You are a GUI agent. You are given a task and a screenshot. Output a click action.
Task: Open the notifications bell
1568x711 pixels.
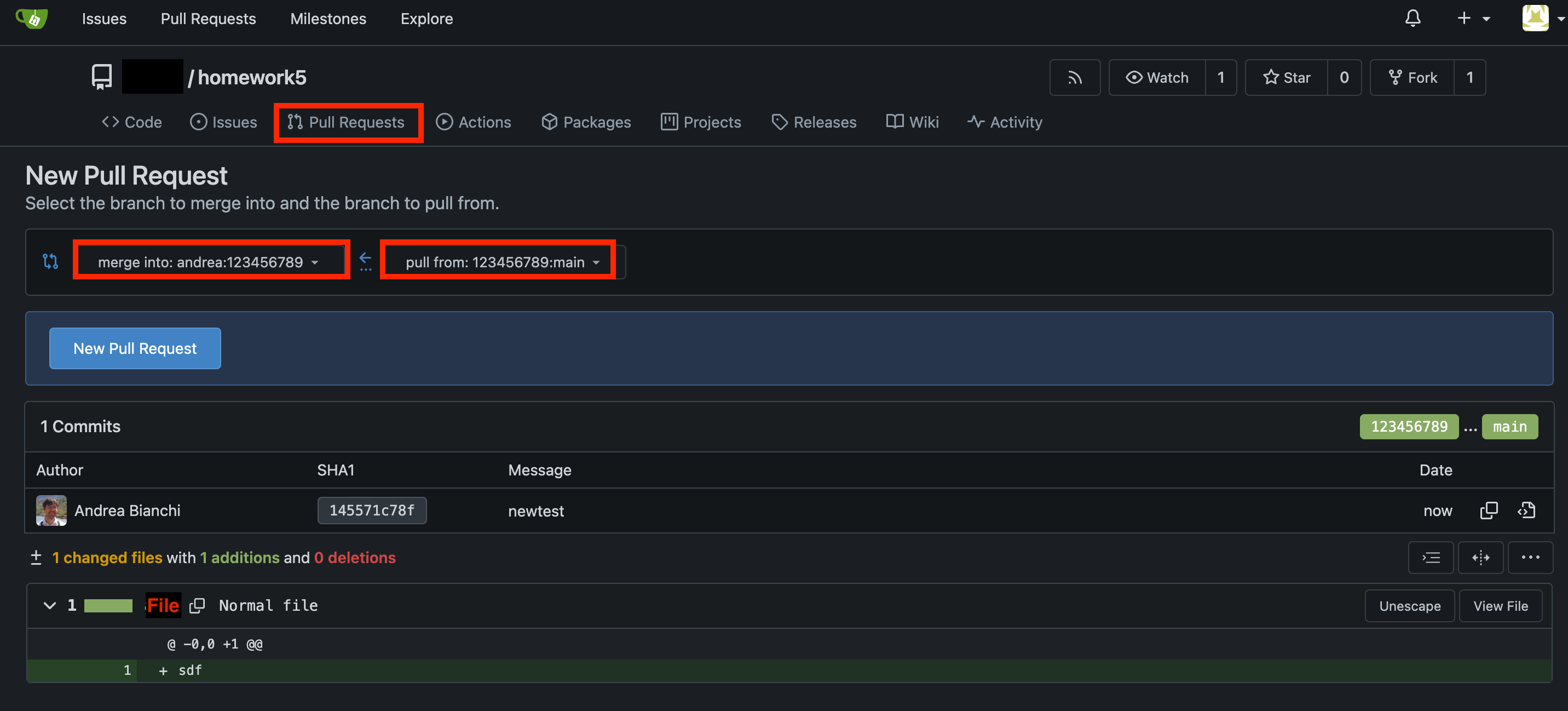[1412, 18]
